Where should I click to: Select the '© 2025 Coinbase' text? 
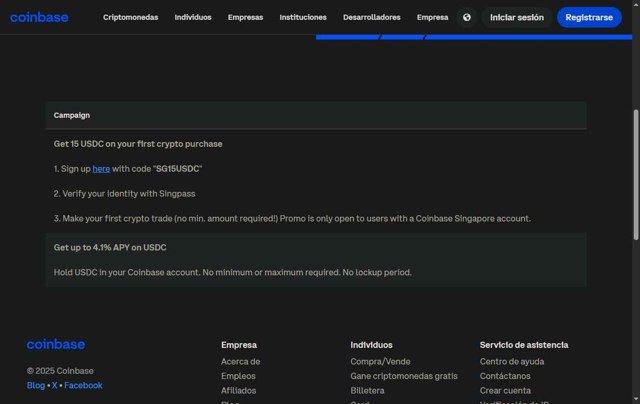point(60,371)
